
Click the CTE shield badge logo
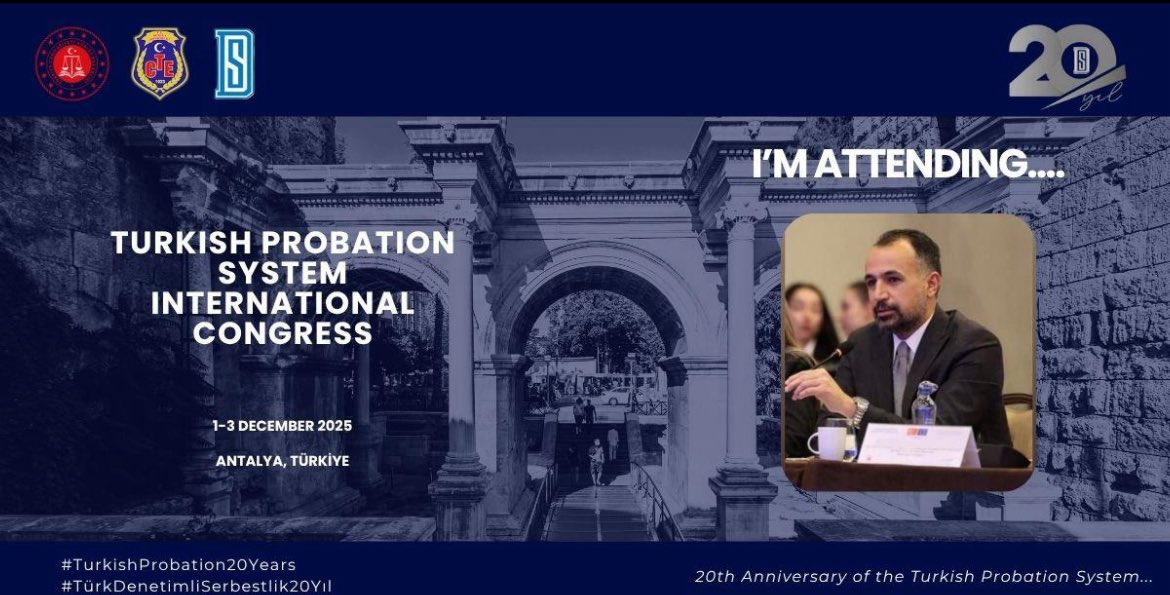pos(160,63)
